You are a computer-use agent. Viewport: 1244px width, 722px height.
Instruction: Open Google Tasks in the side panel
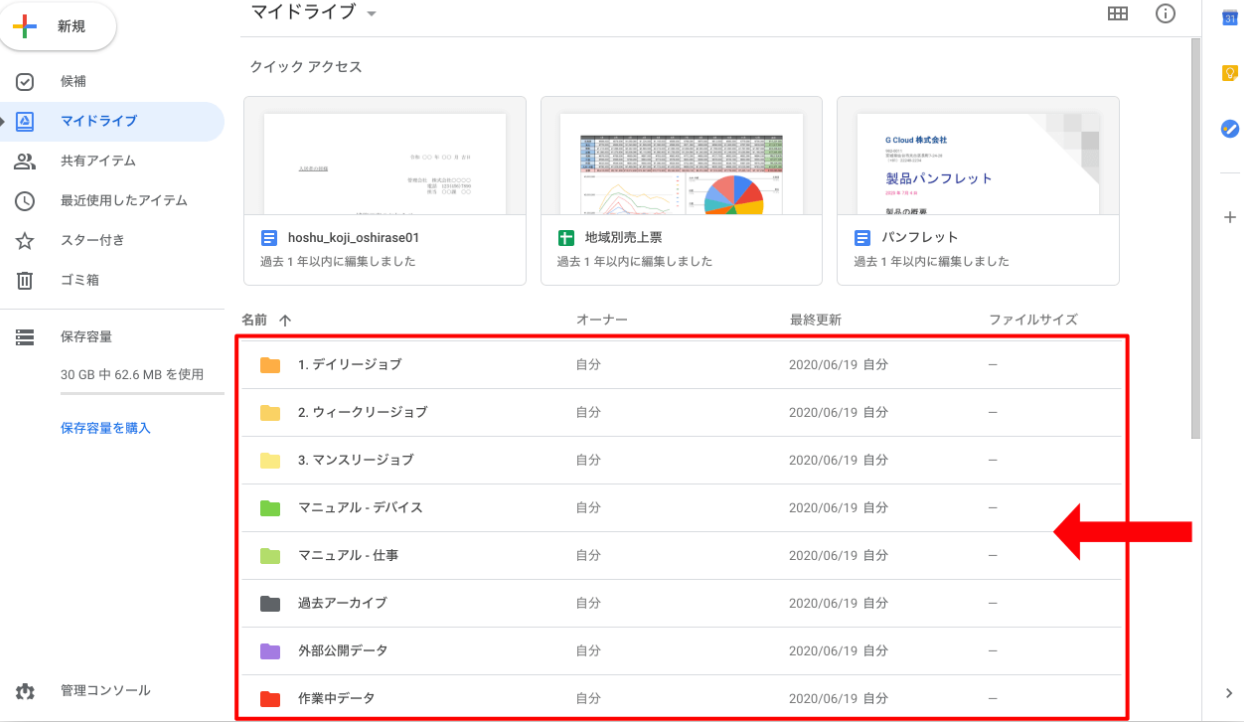click(1229, 128)
